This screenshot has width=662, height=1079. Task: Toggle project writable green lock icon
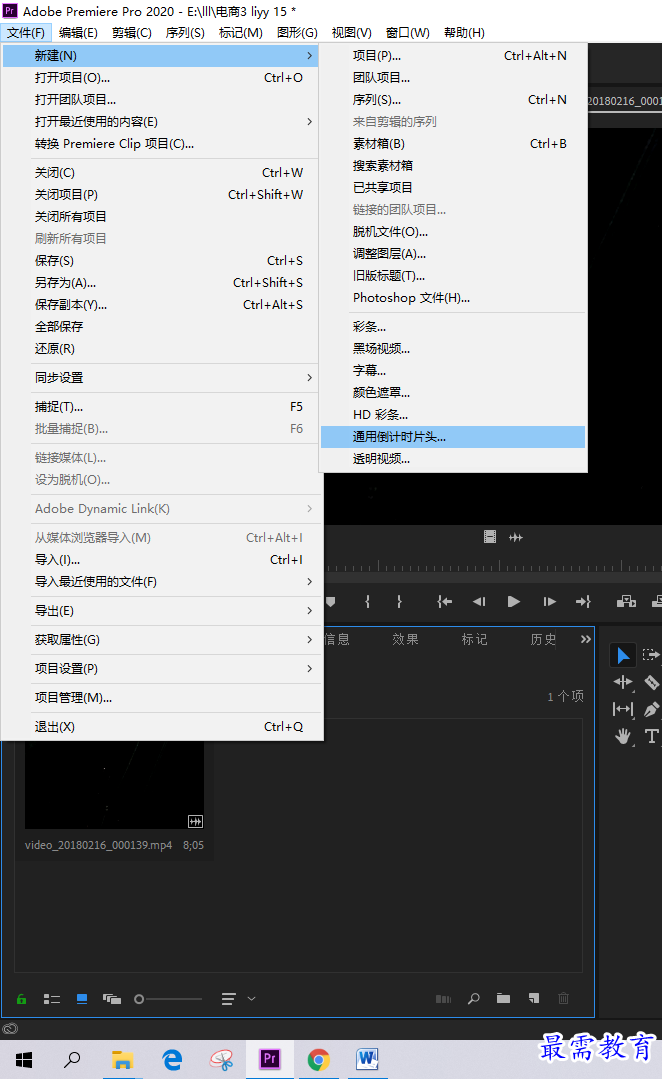point(21,998)
